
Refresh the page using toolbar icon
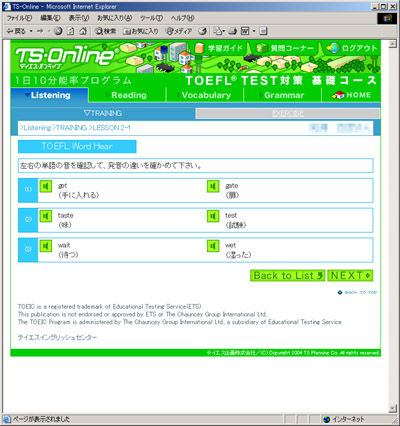click(x=70, y=31)
